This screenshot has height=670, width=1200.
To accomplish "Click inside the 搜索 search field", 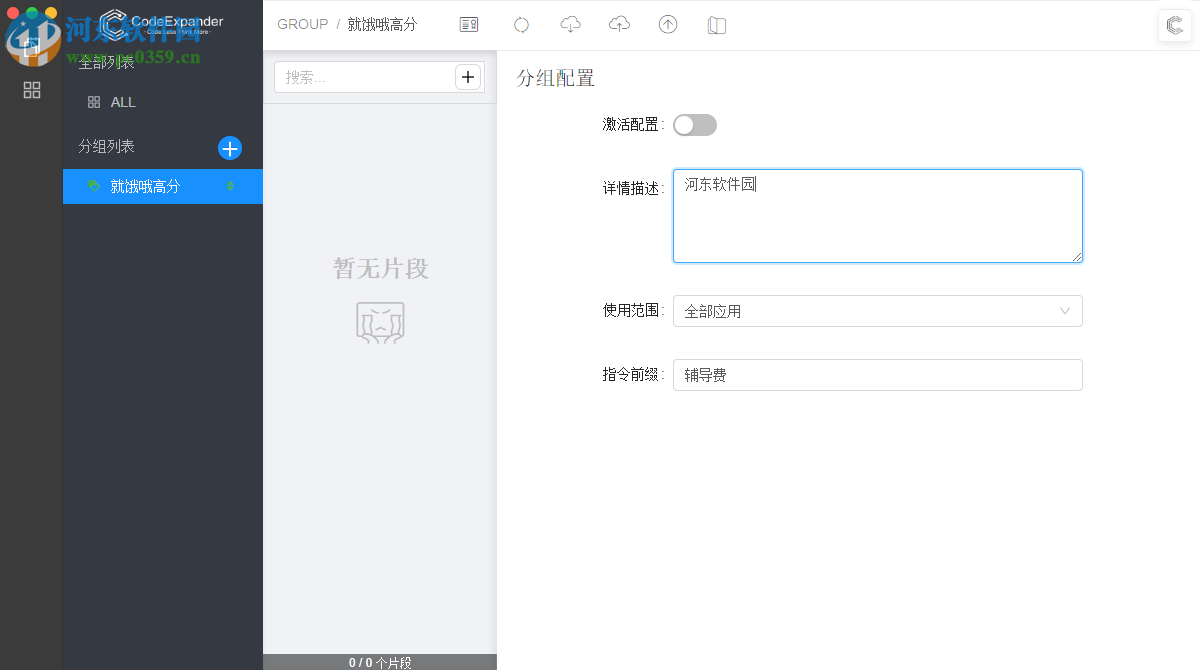I will pos(360,76).
